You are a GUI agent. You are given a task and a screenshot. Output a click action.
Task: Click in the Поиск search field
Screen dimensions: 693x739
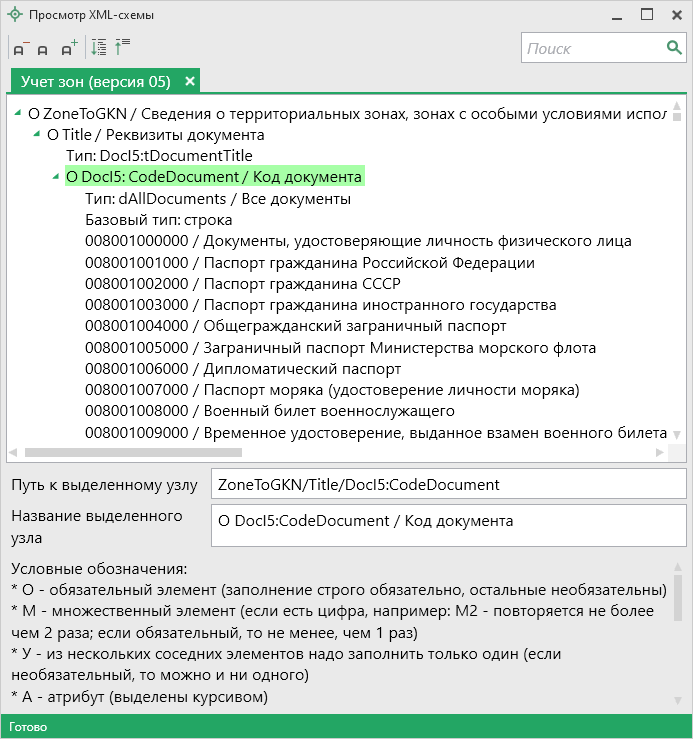click(590, 48)
